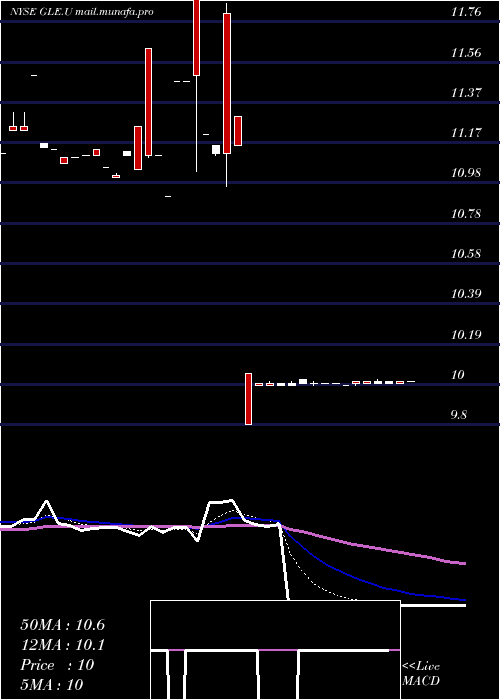Image resolution: width=500 pixels, height=700 pixels.
Task: Click the NYSE GLE.U mail.munafa.pro chart title
Action: (x=82, y=12)
